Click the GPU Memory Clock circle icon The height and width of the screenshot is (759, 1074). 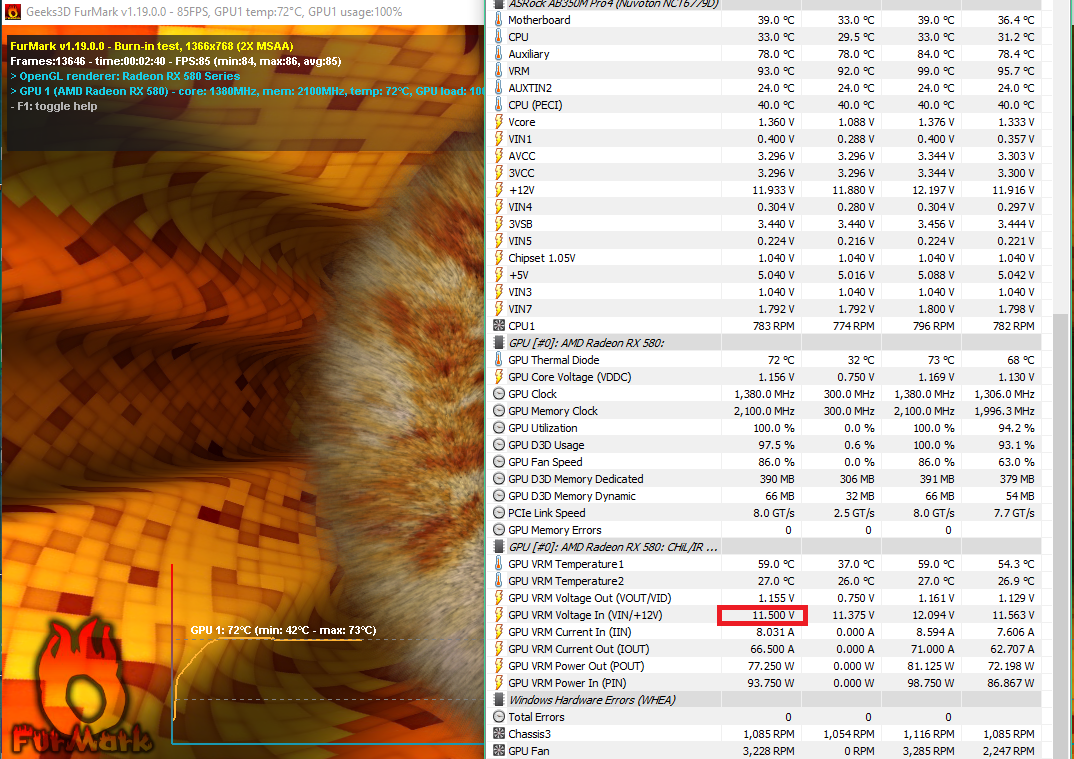[499, 411]
